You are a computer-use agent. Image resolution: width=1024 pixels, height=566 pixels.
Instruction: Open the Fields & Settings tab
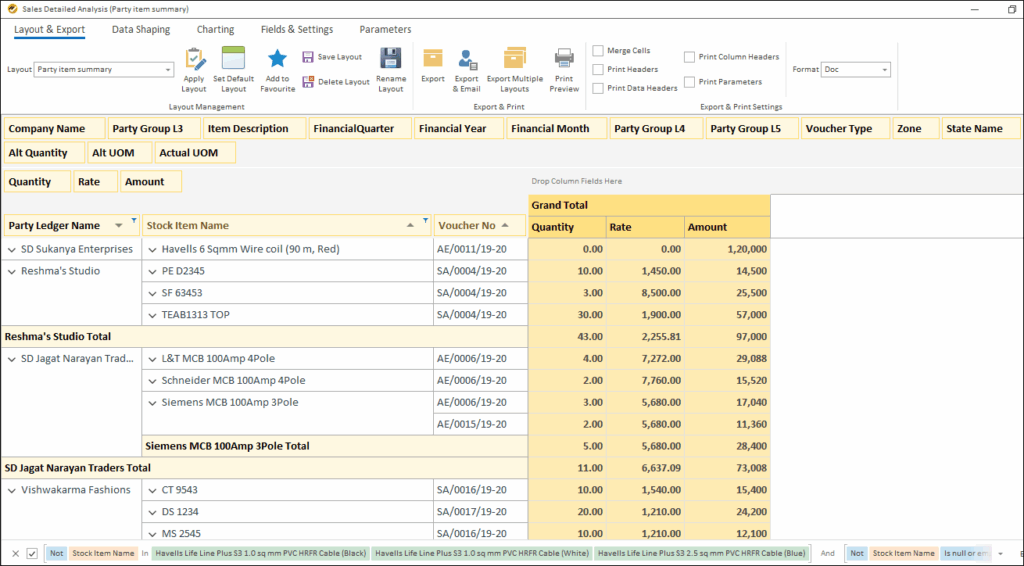pyautogui.click(x=296, y=30)
